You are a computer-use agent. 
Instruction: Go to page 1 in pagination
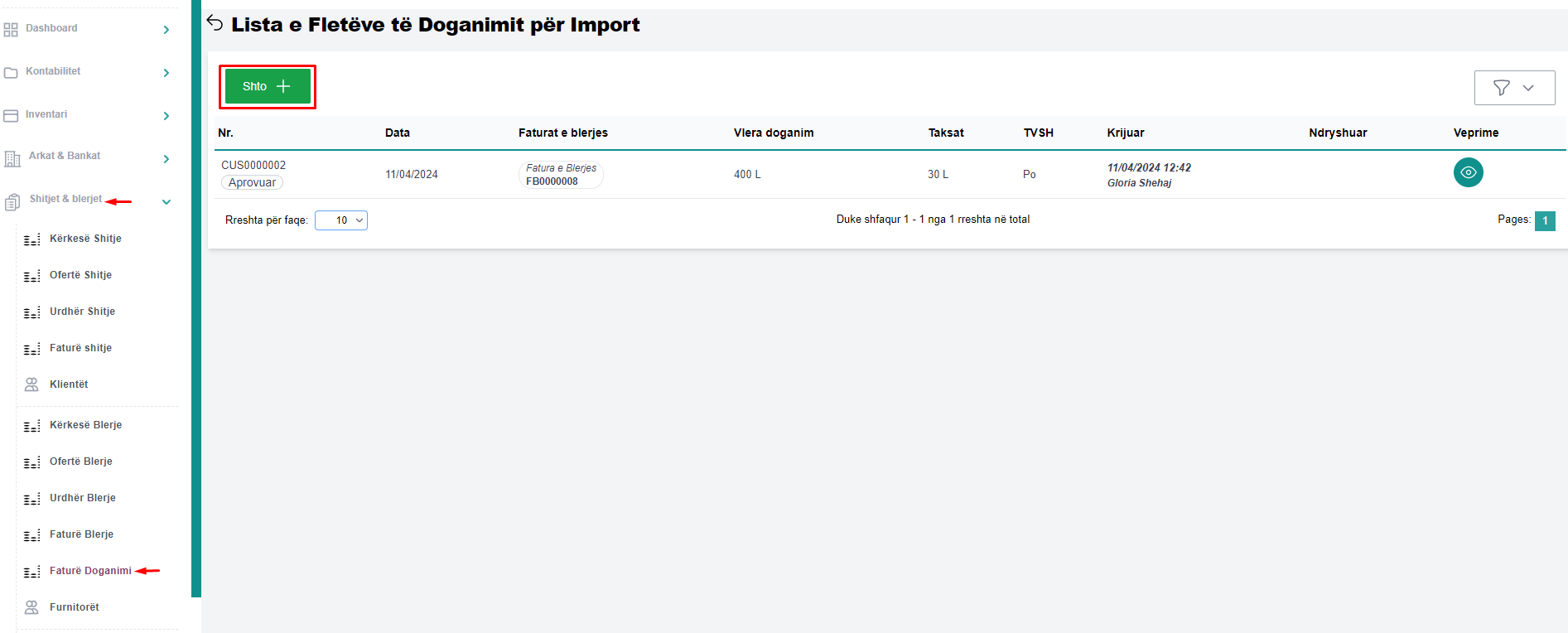[1544, 220]
